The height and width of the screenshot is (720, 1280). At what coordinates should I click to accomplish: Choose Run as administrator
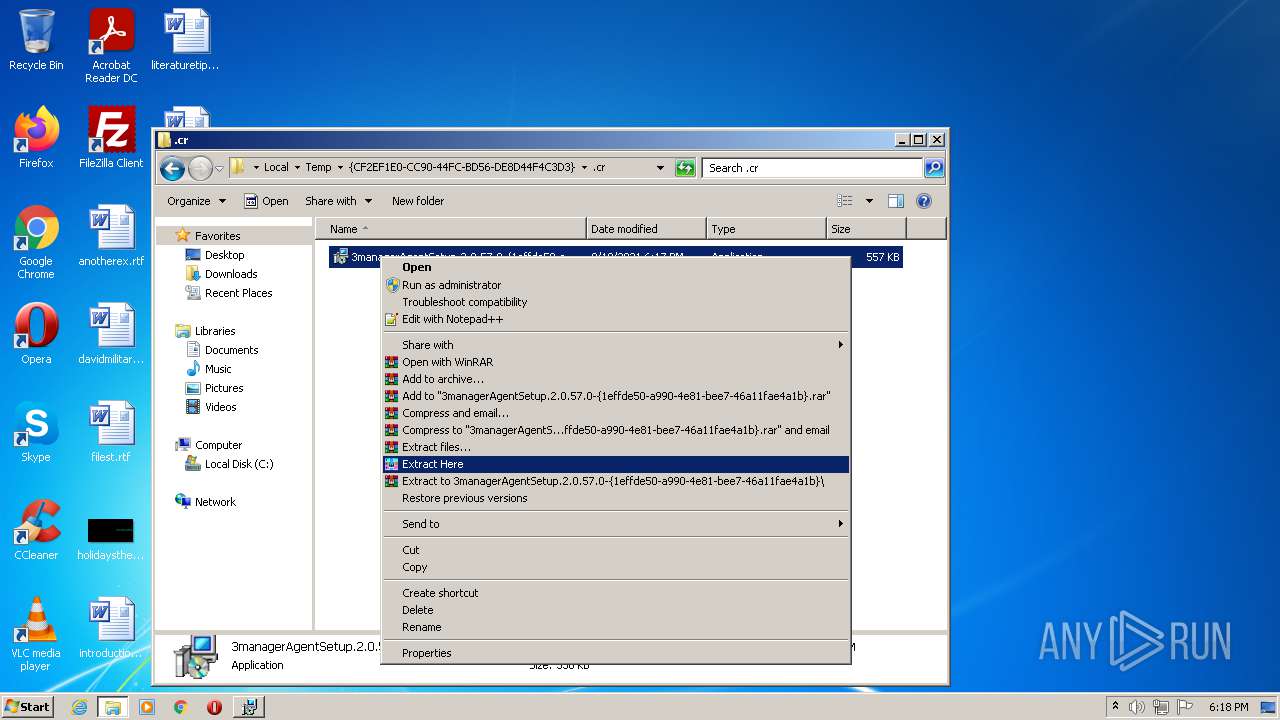click(x=616, y=285)
